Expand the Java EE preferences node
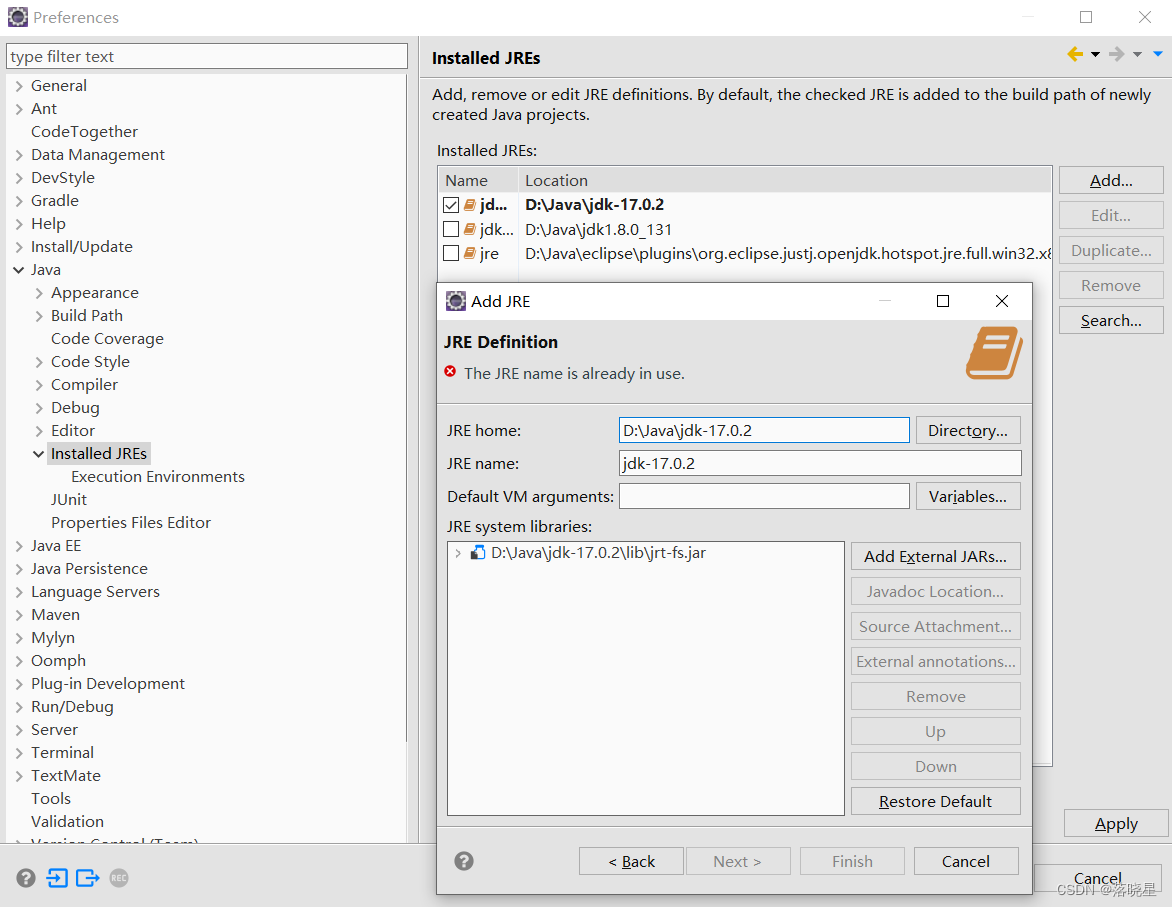1172x907 pixels. click(x=19, y=547)
